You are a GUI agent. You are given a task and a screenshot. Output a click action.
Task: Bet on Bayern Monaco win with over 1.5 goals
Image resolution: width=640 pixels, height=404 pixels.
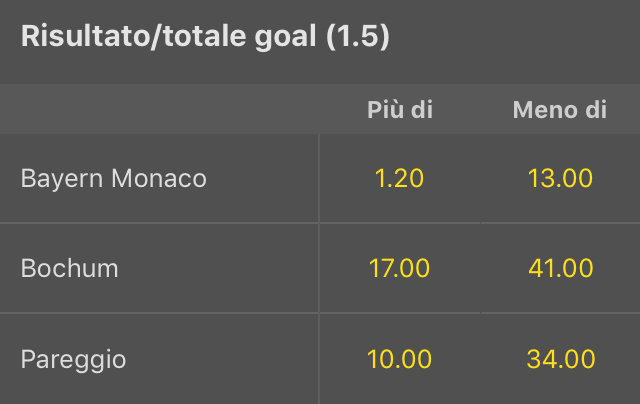[399, 178]
